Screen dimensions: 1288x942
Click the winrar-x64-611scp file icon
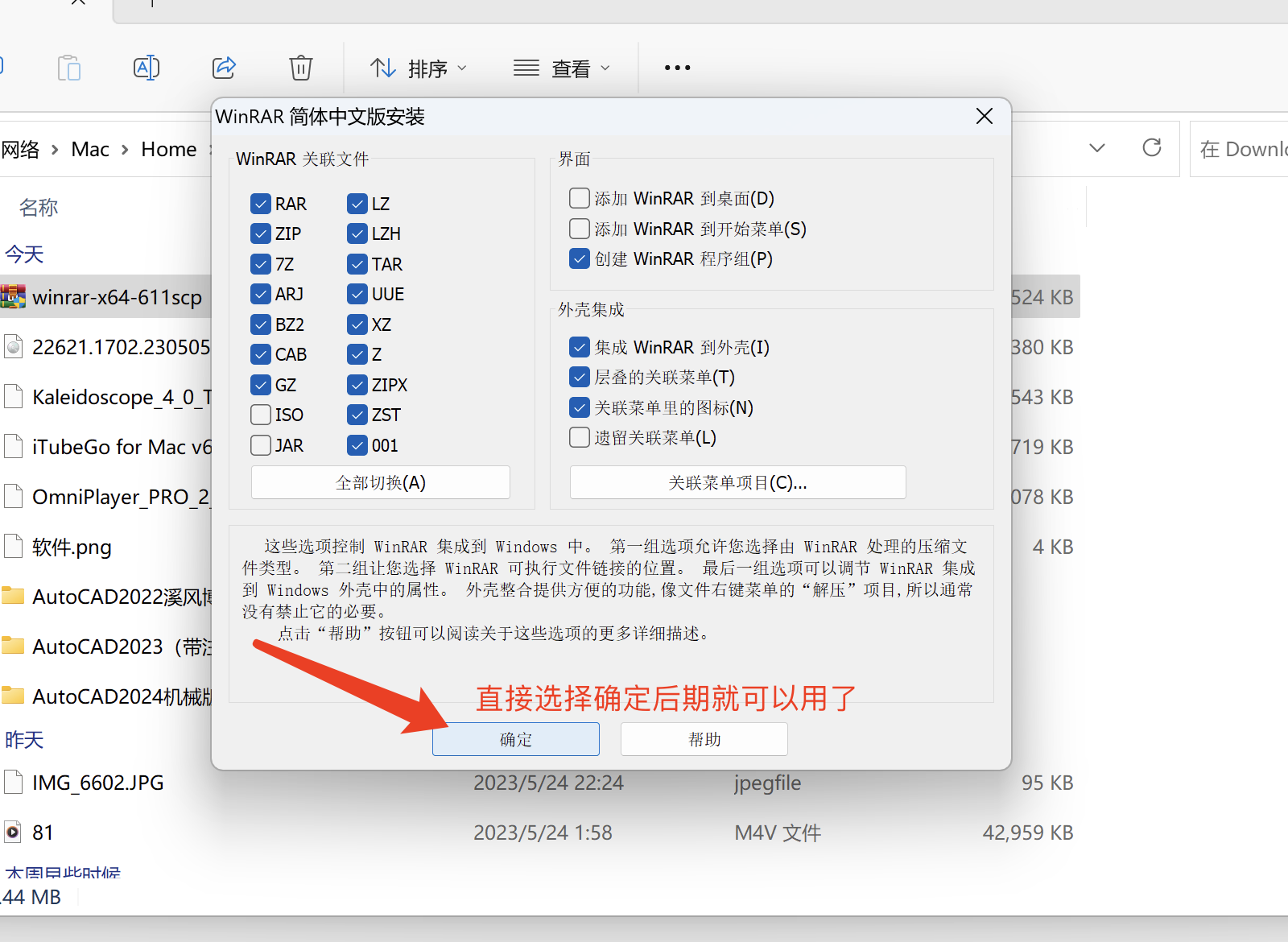click(13, 297)
